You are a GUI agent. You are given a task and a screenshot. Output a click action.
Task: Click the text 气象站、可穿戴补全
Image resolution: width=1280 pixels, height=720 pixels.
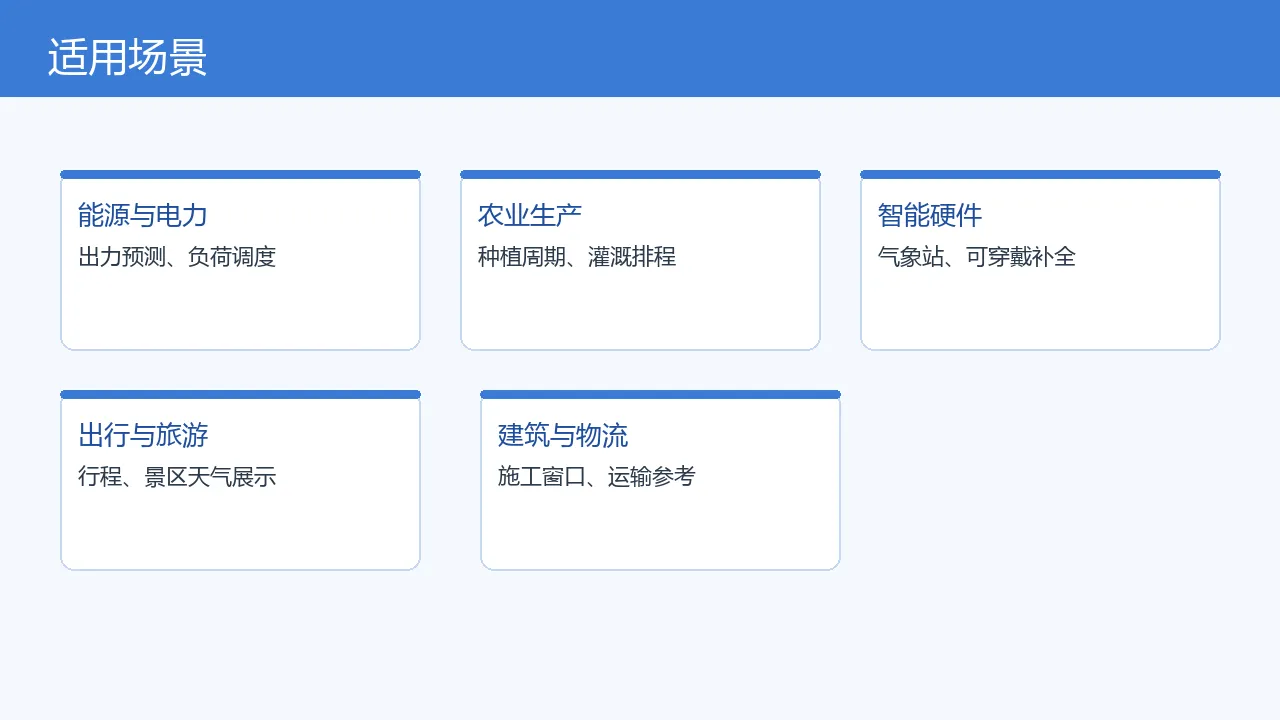pos(977,257)
